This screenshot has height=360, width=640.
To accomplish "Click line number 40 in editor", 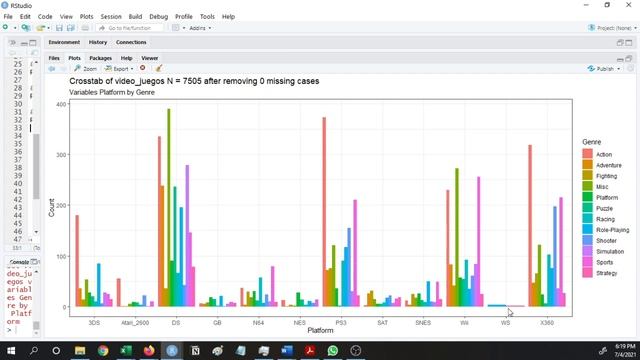I will 18,183.
